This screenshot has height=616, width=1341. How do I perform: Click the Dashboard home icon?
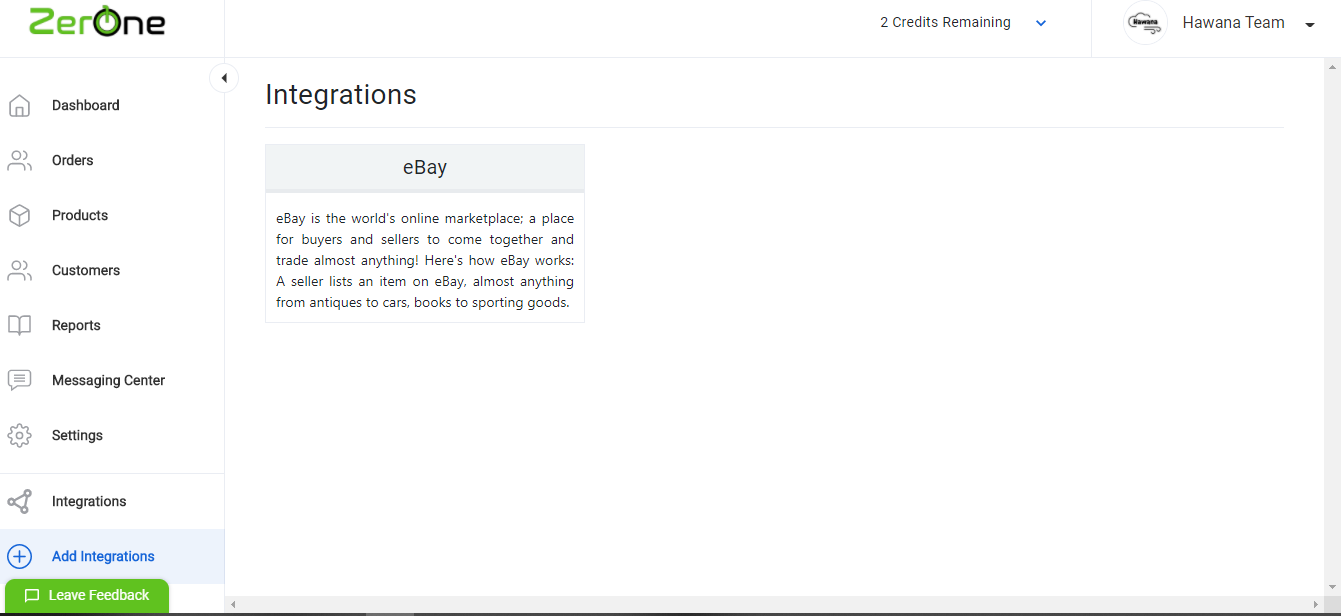click(x=19, y=105)
